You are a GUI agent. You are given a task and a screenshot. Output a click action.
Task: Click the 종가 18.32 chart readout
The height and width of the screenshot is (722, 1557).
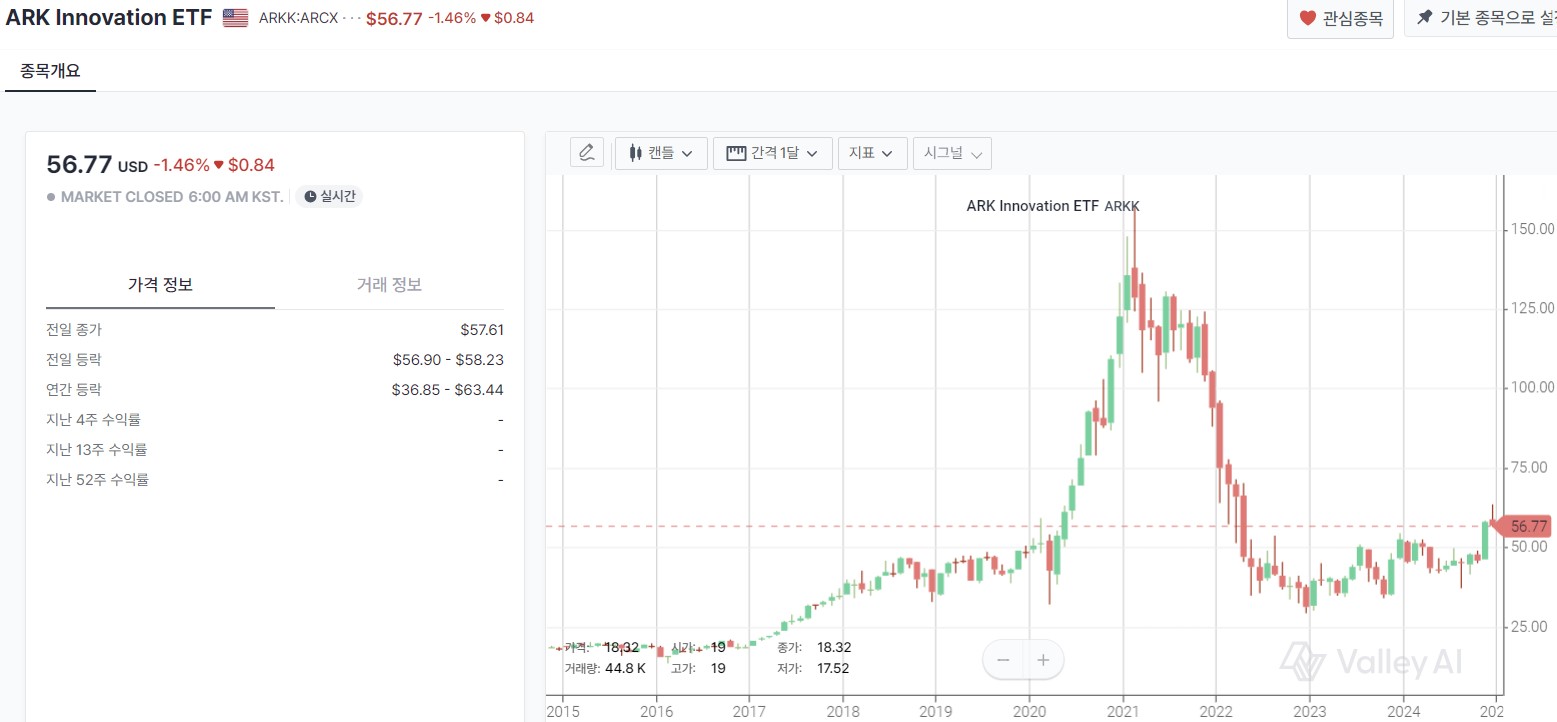[x=814, y=647]
